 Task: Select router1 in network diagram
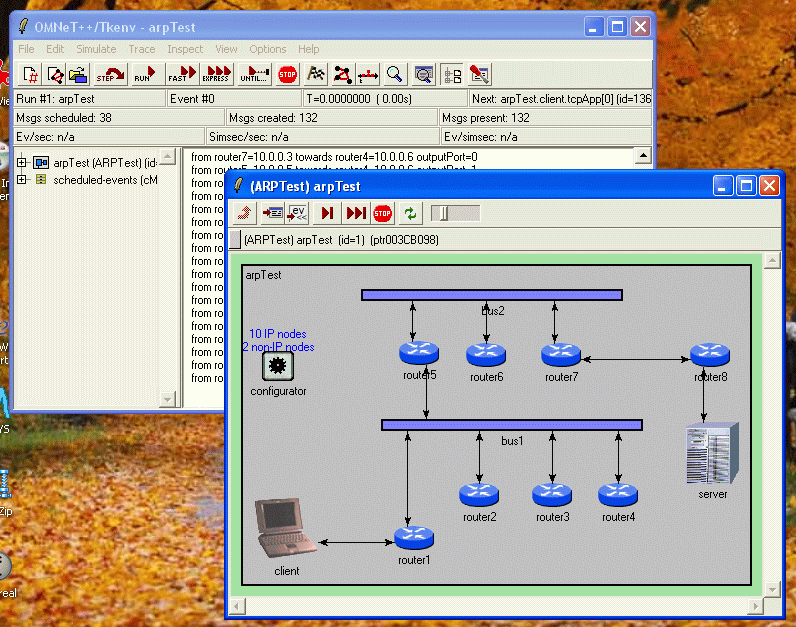tap(414, 538)
